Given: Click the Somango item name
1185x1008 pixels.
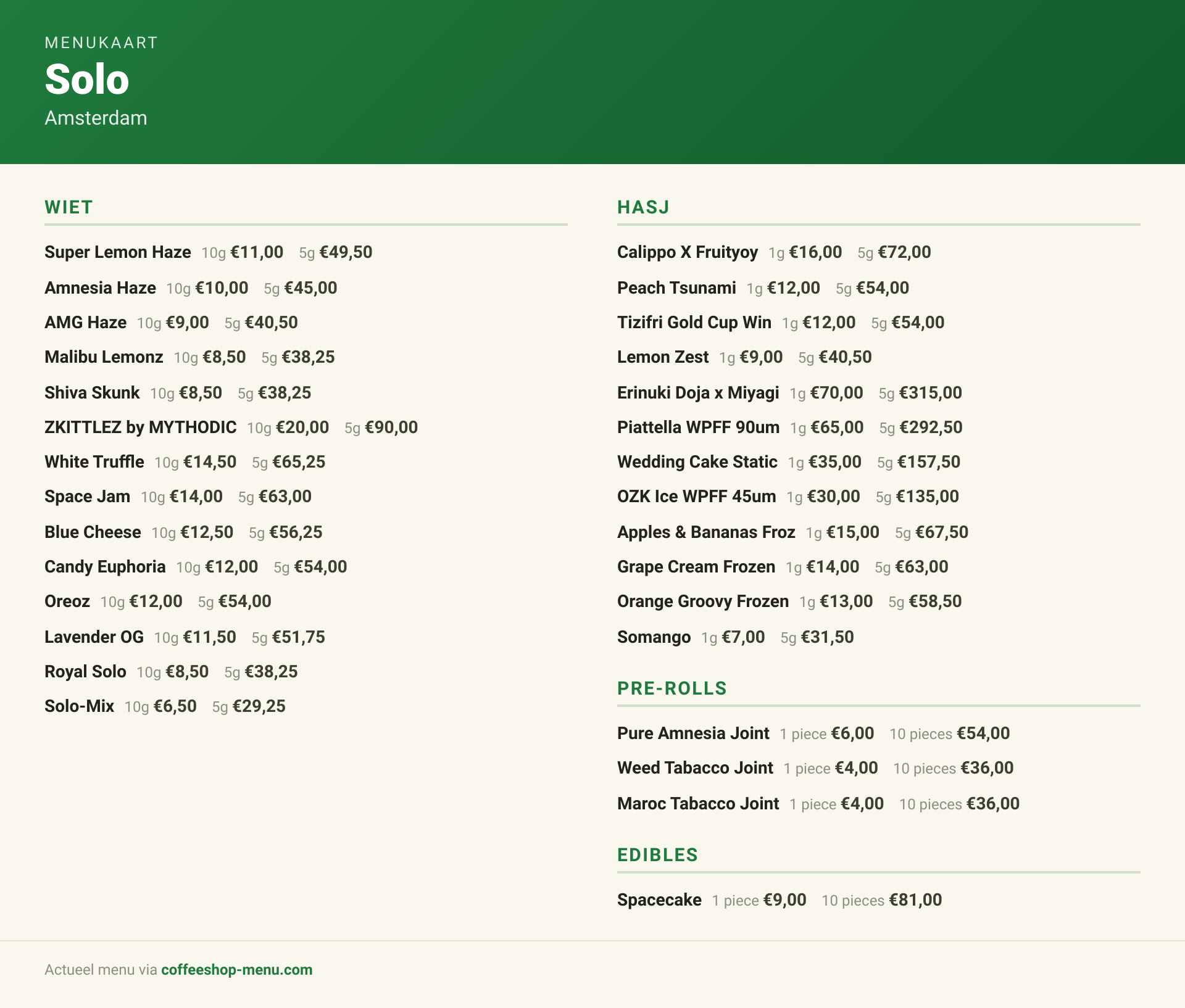Looking at the screenshot, I should (x=654, y=637).
